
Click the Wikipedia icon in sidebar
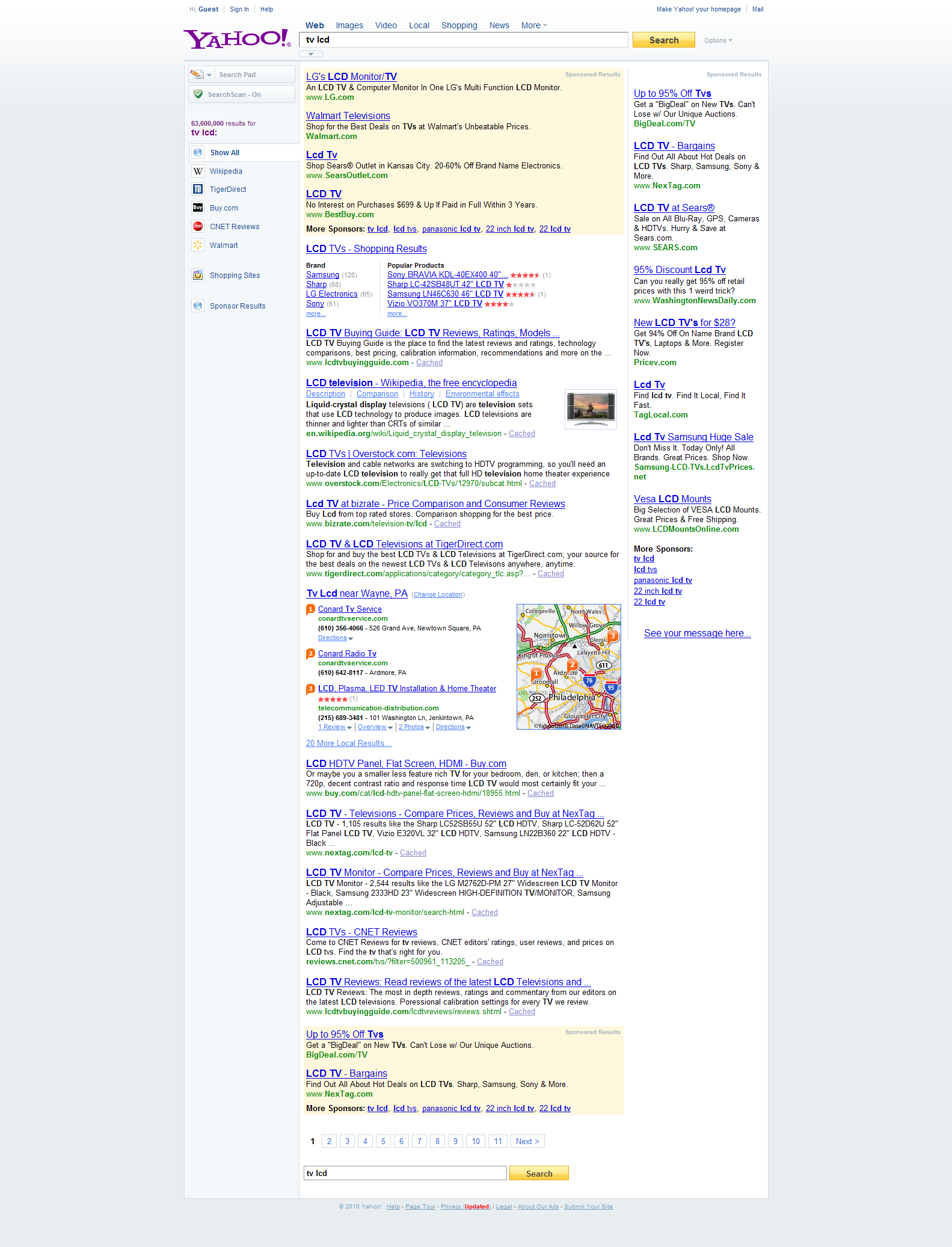[x=198, y=171]
